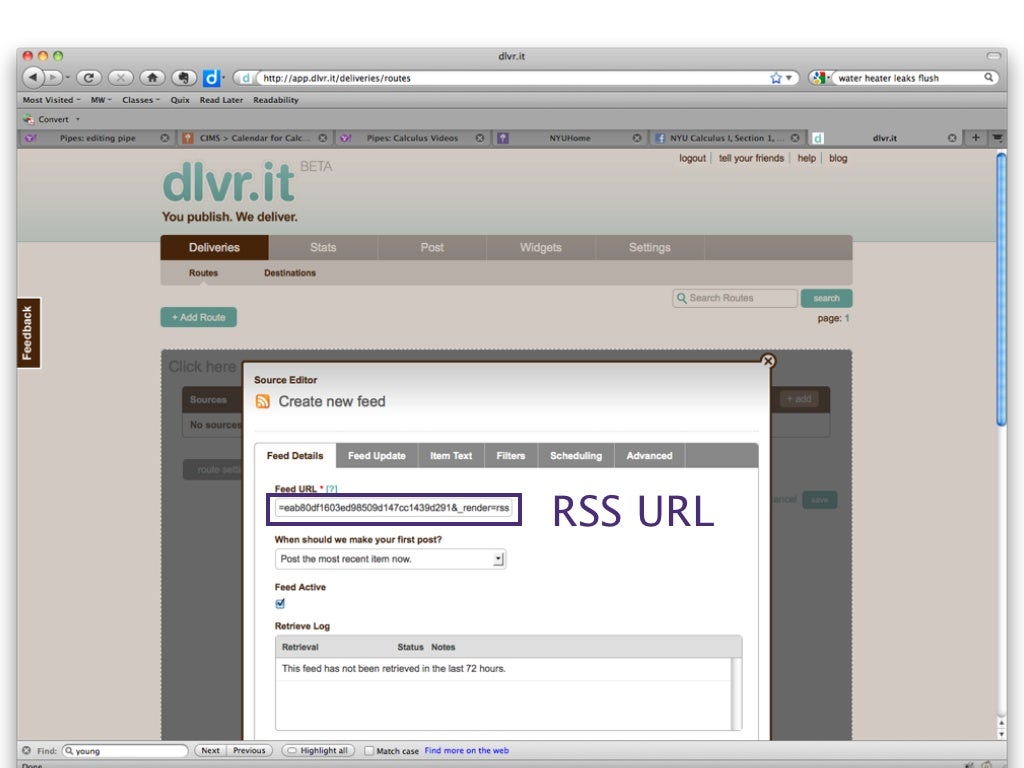Enable the Match case checkbox
This screenshot has height=768, width=1024.
(369, 750)
